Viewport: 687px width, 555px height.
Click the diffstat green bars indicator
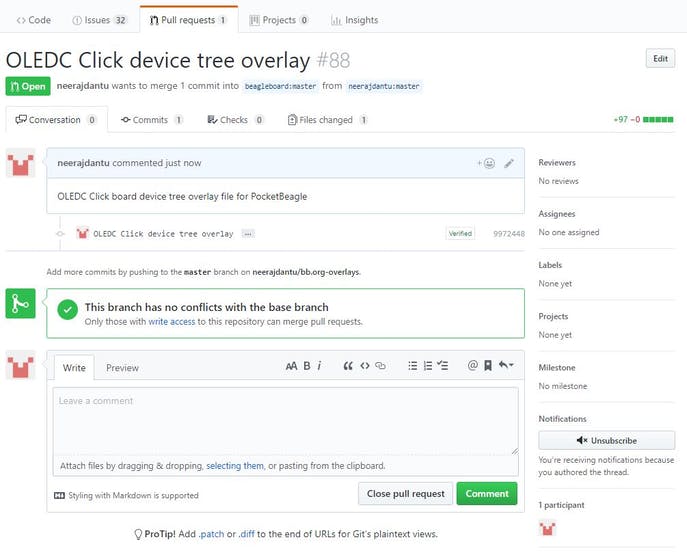(x=658, y=120)
